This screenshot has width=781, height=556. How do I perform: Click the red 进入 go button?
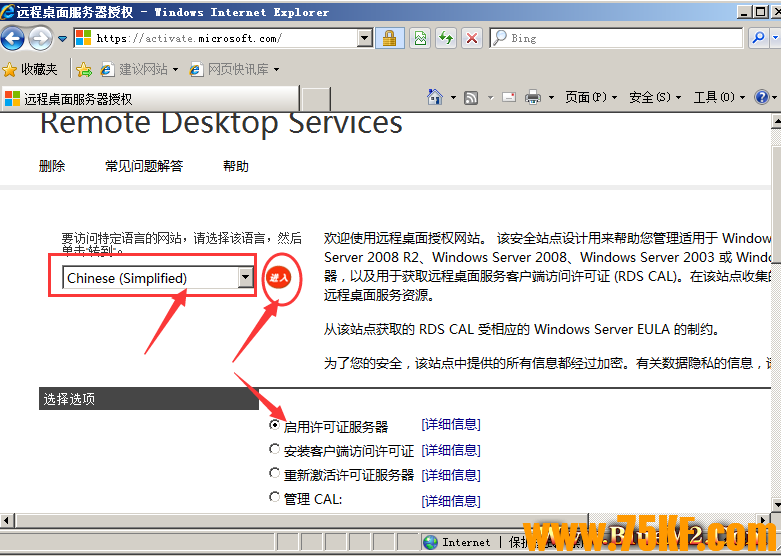point(279,278)
